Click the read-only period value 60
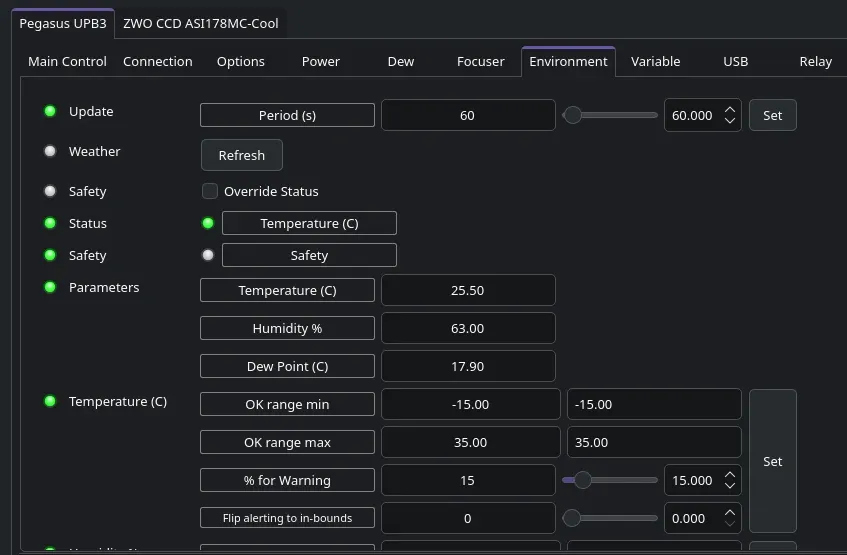847x555 pixels. pos(468,115)
